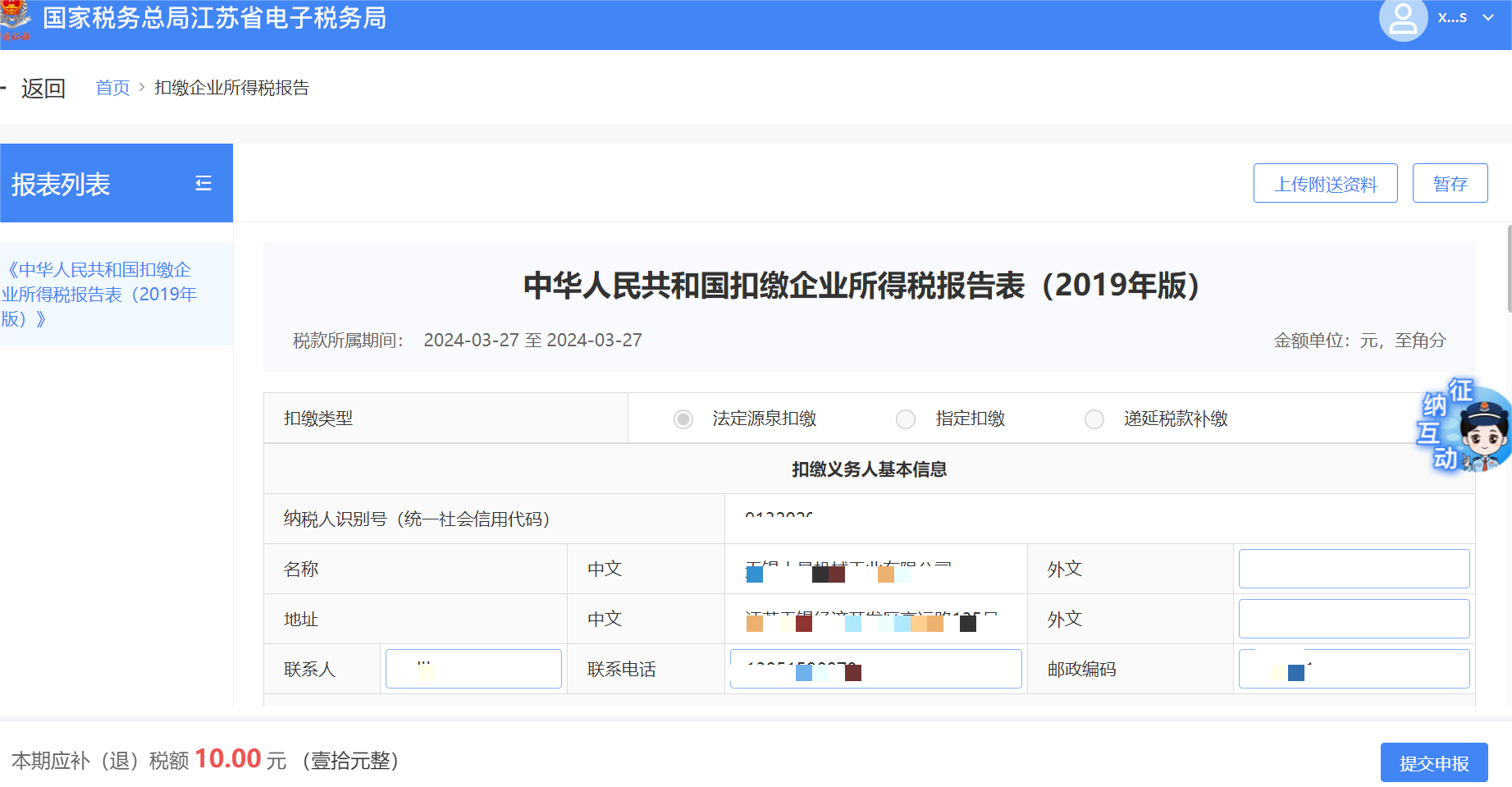This screenshot has height=787, width=1512.
Task: Go to 首页 breadcrumb link
Action: pos(112,88)
